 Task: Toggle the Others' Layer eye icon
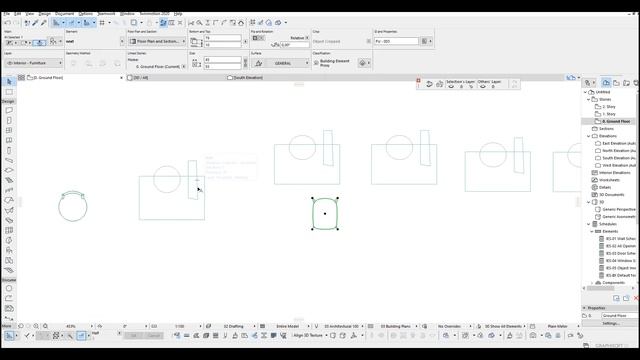483,87
